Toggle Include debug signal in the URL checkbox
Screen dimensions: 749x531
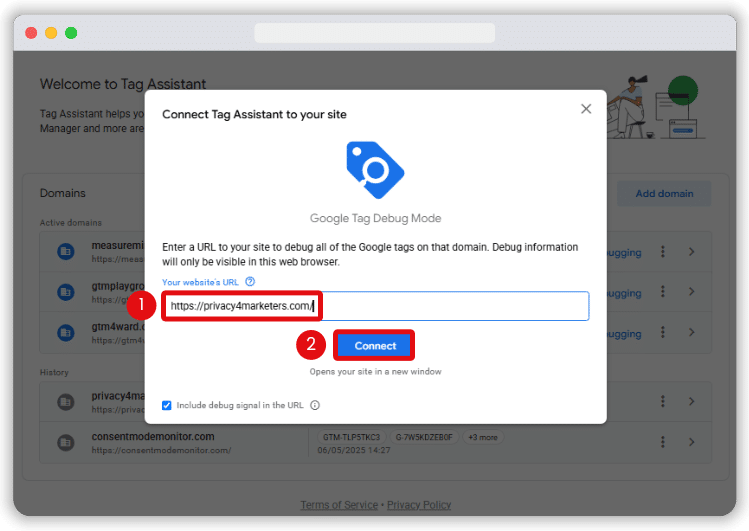[166, 405]
